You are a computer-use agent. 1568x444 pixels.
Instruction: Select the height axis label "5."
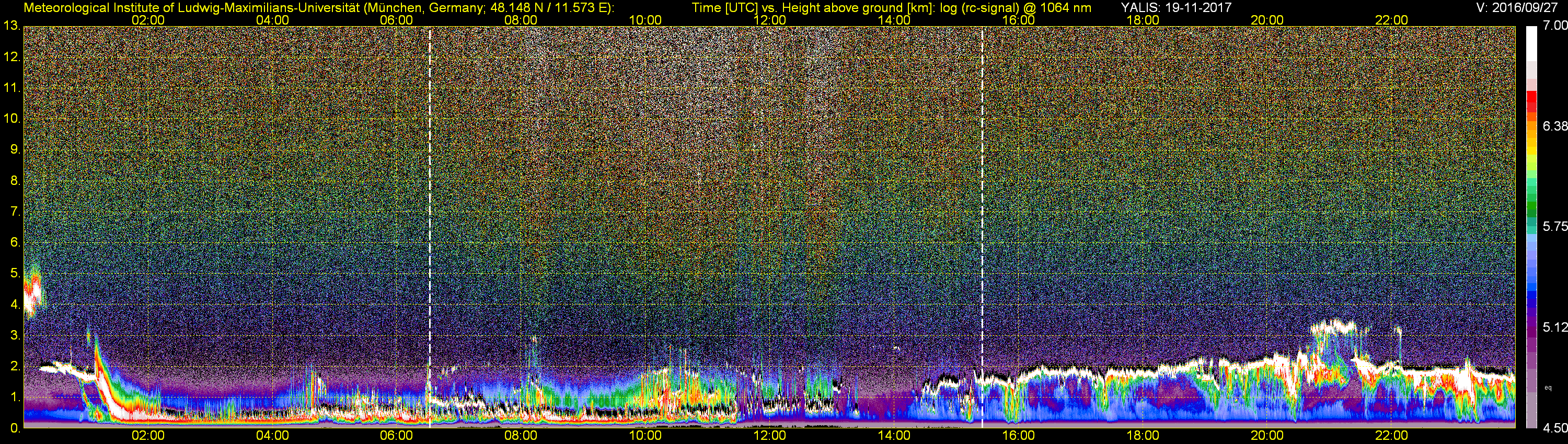[x=15, y=274]
